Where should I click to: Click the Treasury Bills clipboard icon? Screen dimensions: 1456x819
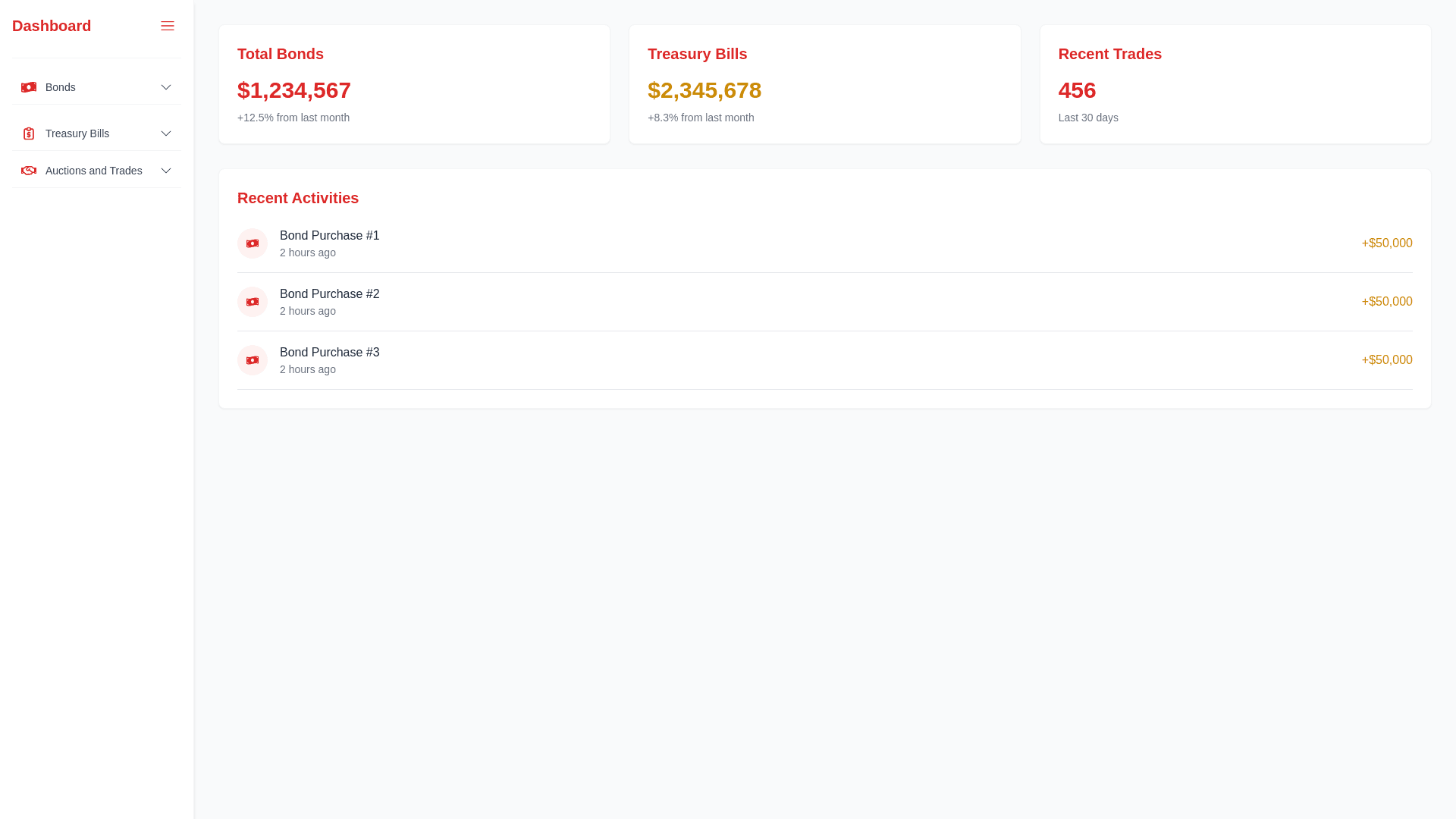coord(29,133)
